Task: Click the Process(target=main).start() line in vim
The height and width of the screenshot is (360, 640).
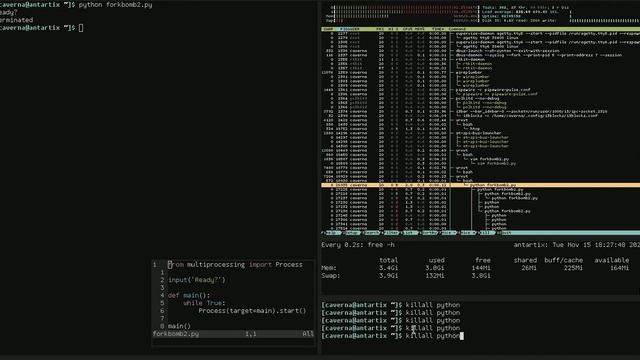Action: (252, 311)
